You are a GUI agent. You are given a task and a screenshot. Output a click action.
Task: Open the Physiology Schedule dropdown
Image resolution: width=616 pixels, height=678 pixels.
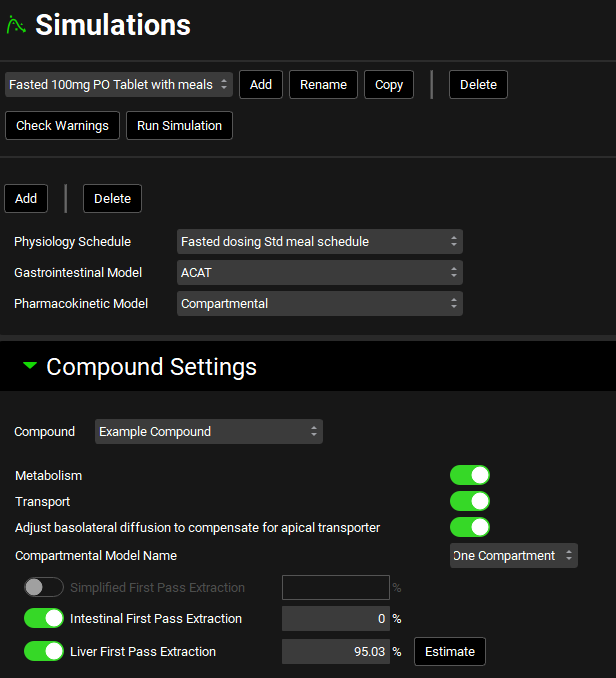pyautogui.click(x=319, y=241)
